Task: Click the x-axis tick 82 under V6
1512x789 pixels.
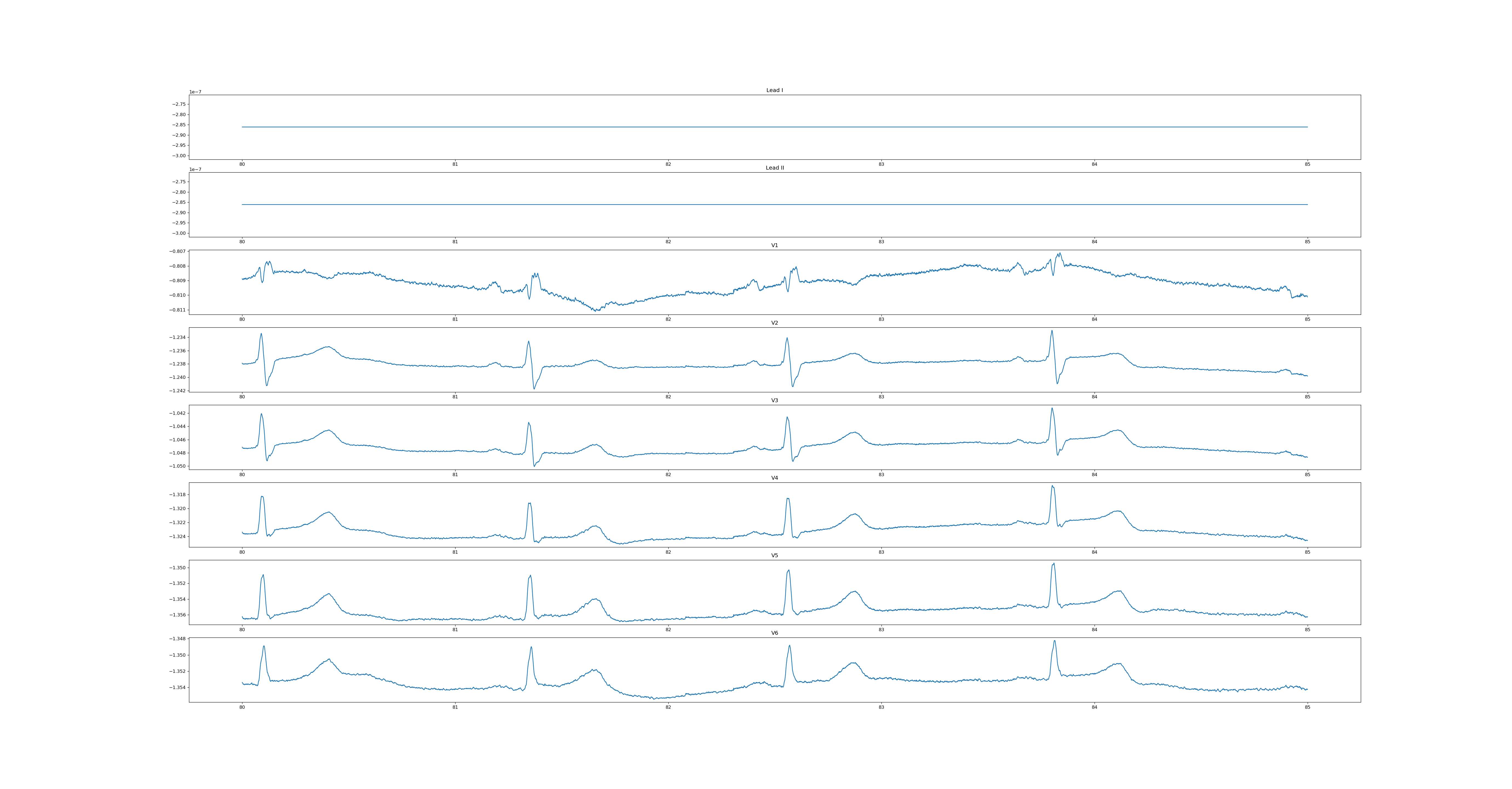Action: coord(668,707)
